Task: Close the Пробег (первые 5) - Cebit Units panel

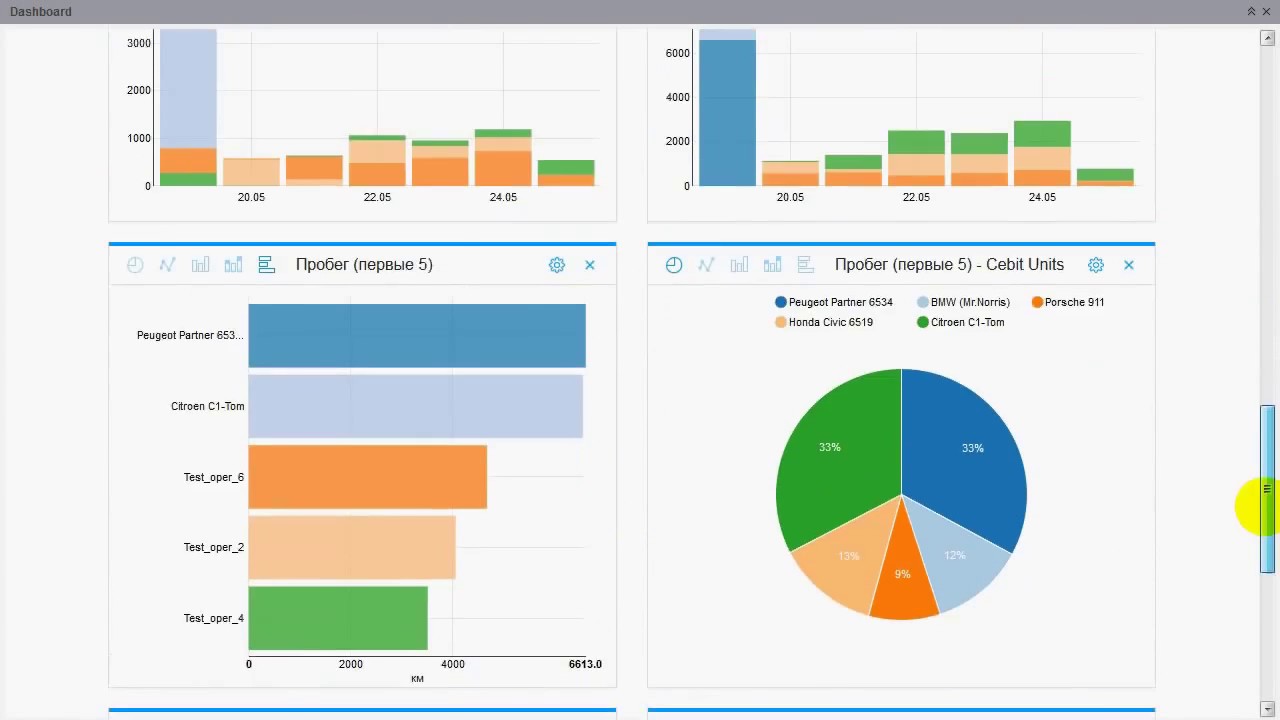Action: pyautogui.click(x=1129, y=265)
